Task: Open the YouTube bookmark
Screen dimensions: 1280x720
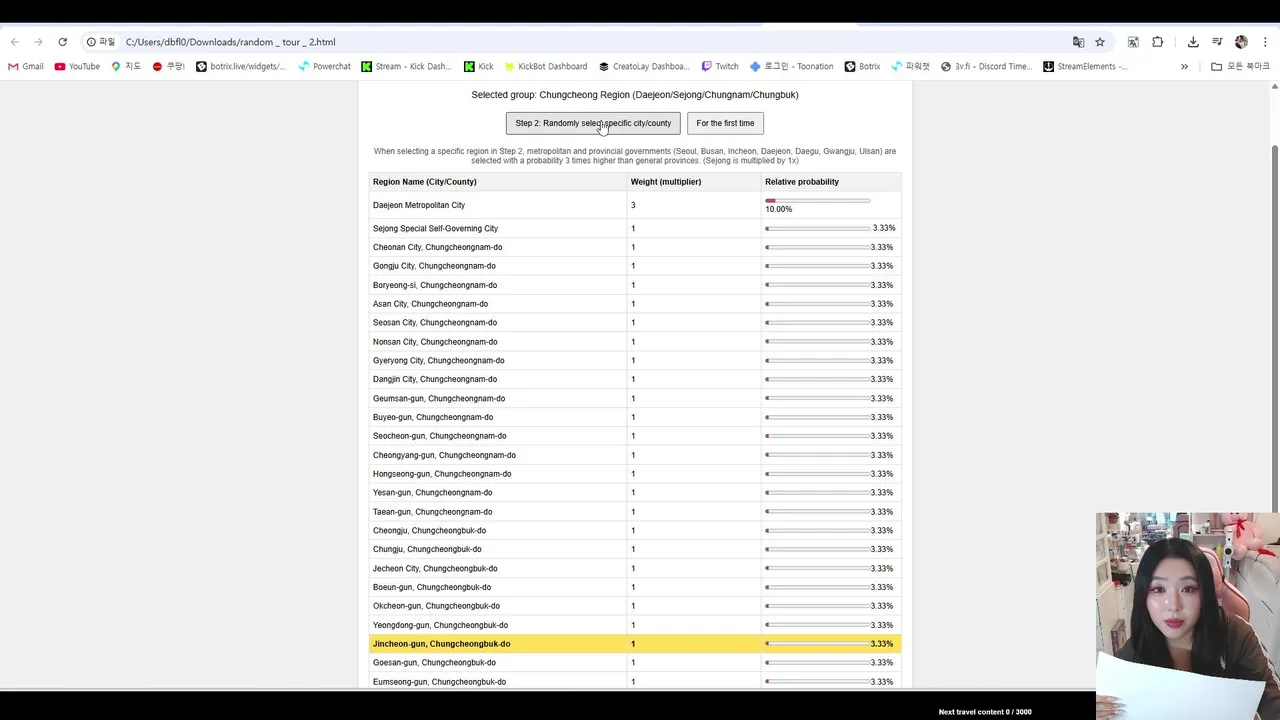Action: tap(77, 67)
